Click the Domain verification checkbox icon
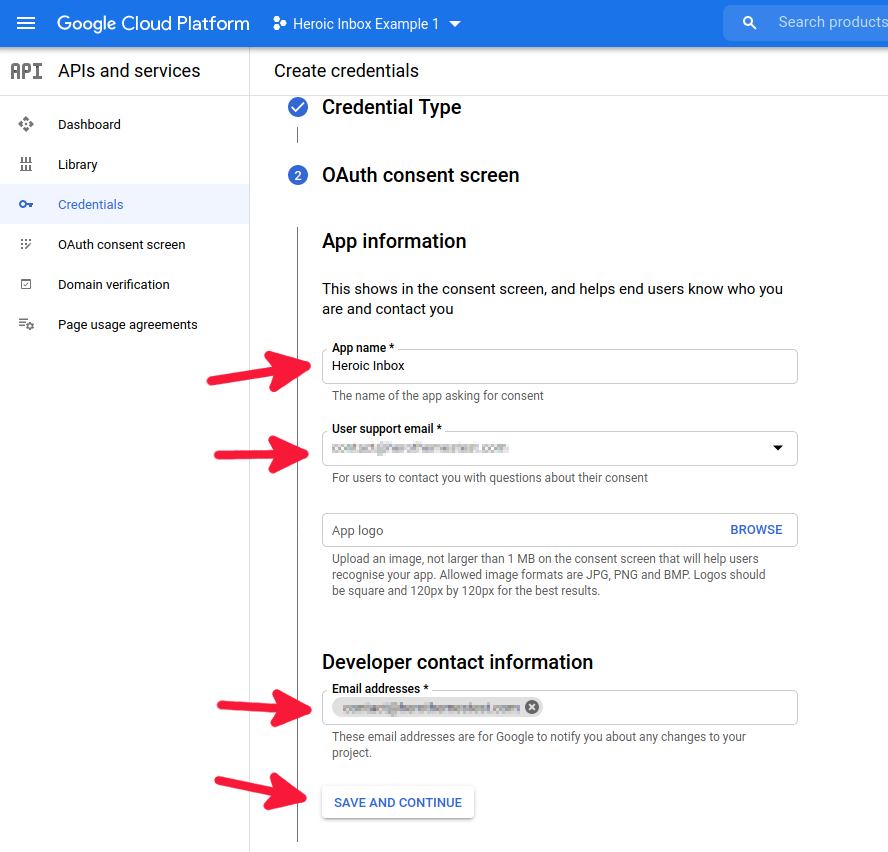Image resolution: width=888 pixels, height=852 pixels. (x=26, y=284)
